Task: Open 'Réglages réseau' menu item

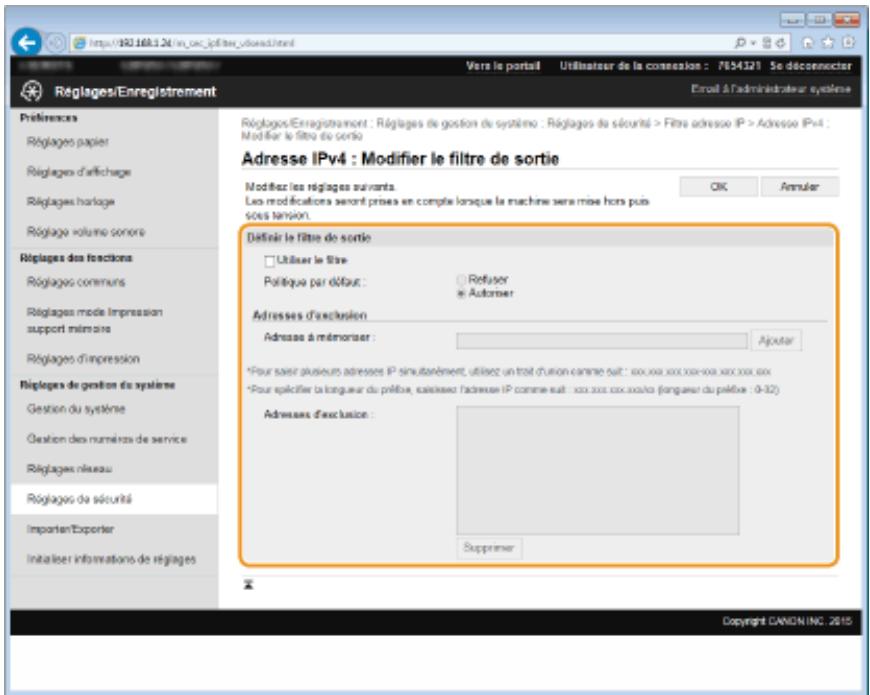Action: coord(69,469)
